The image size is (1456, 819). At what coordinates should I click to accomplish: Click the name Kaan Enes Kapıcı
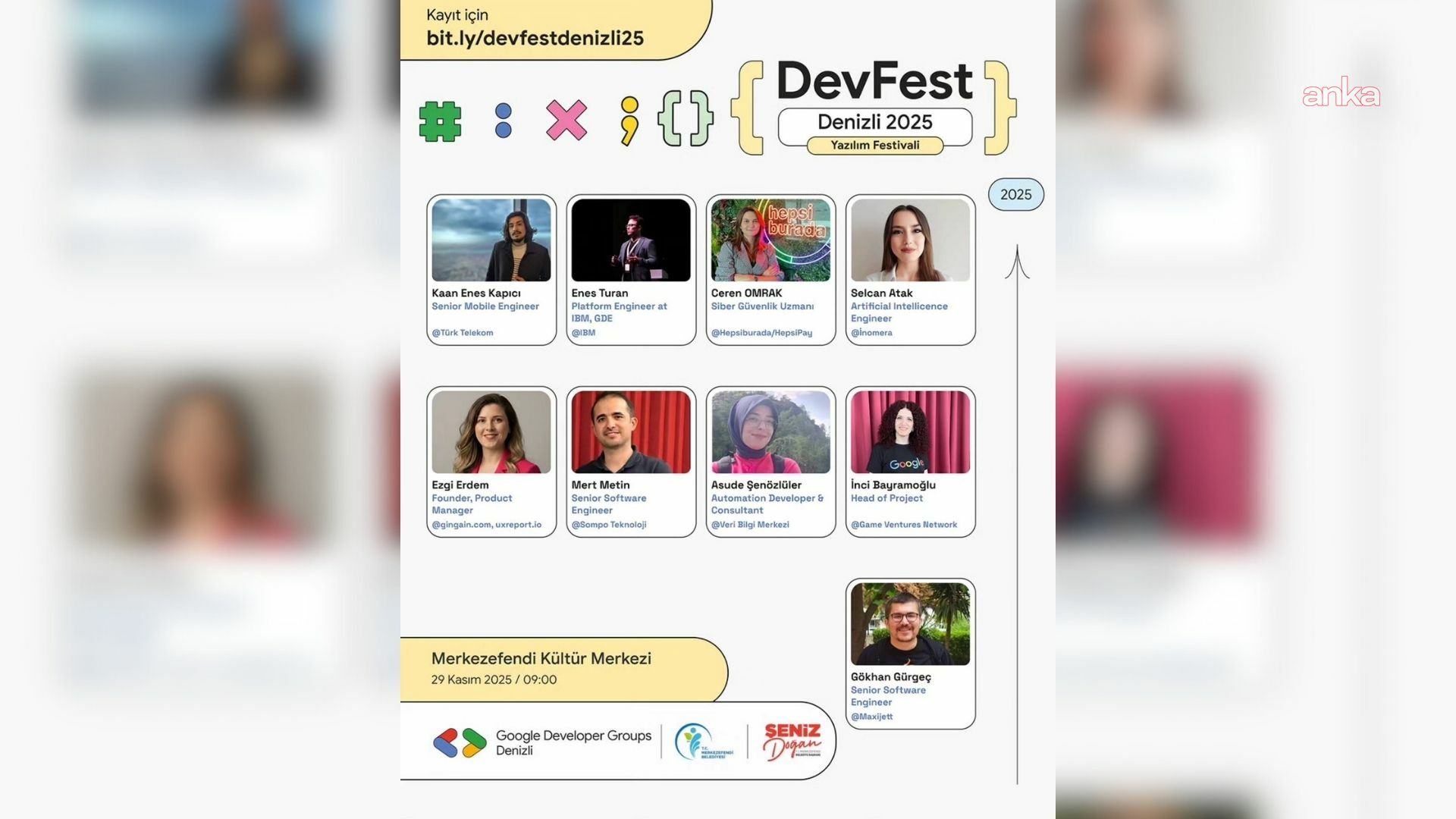pos(476,293)
